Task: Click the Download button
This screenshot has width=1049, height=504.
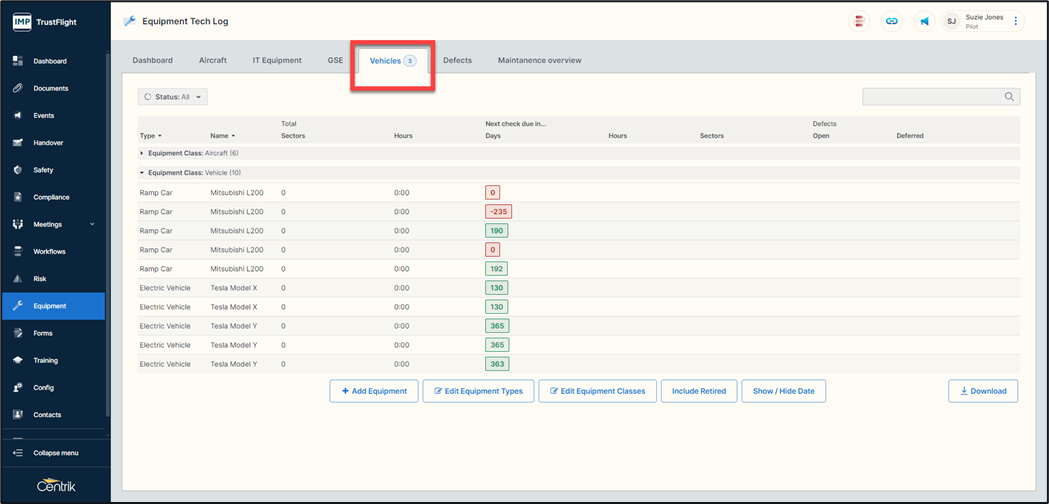Action: tap(983, 391)
